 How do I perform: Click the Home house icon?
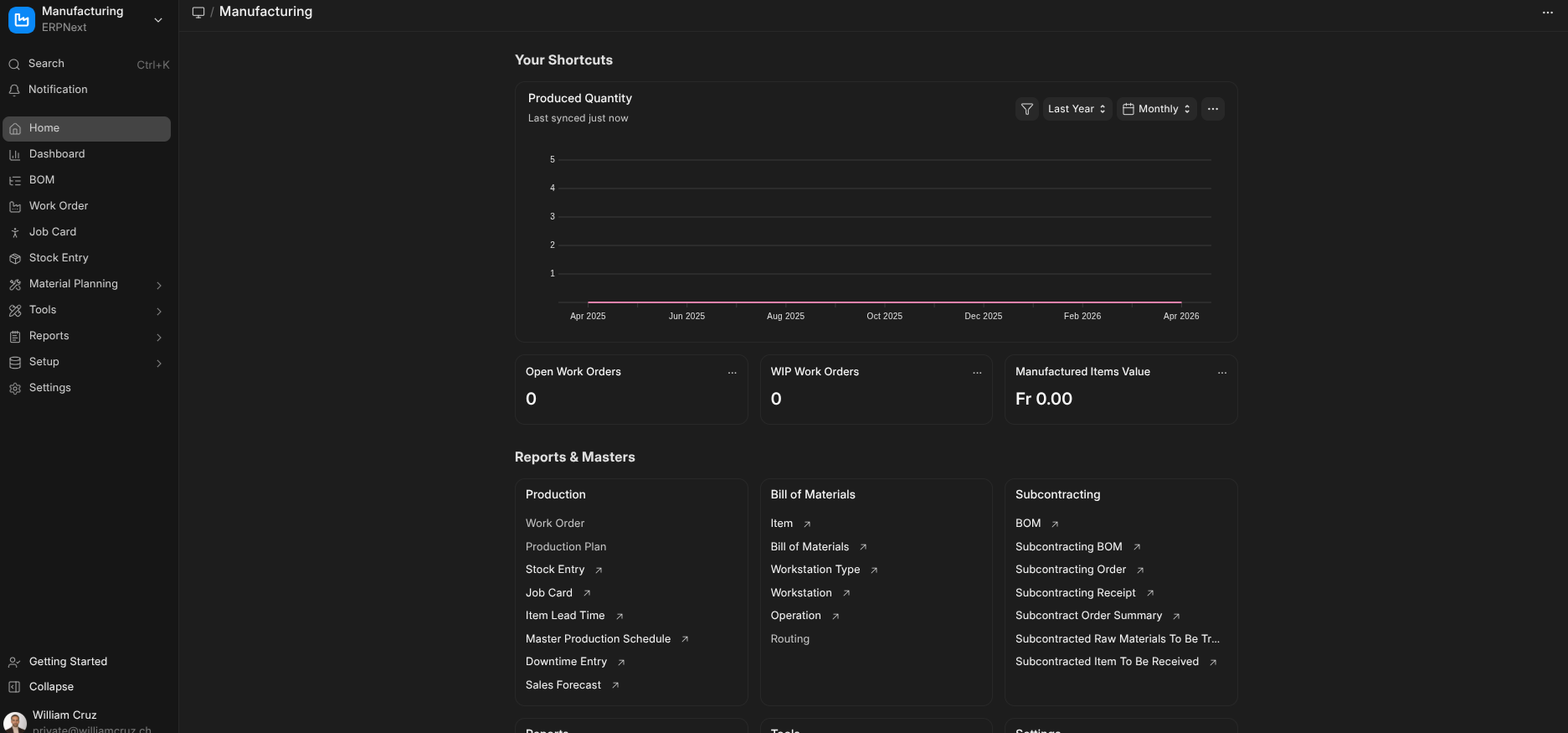(x=15, y=129)
